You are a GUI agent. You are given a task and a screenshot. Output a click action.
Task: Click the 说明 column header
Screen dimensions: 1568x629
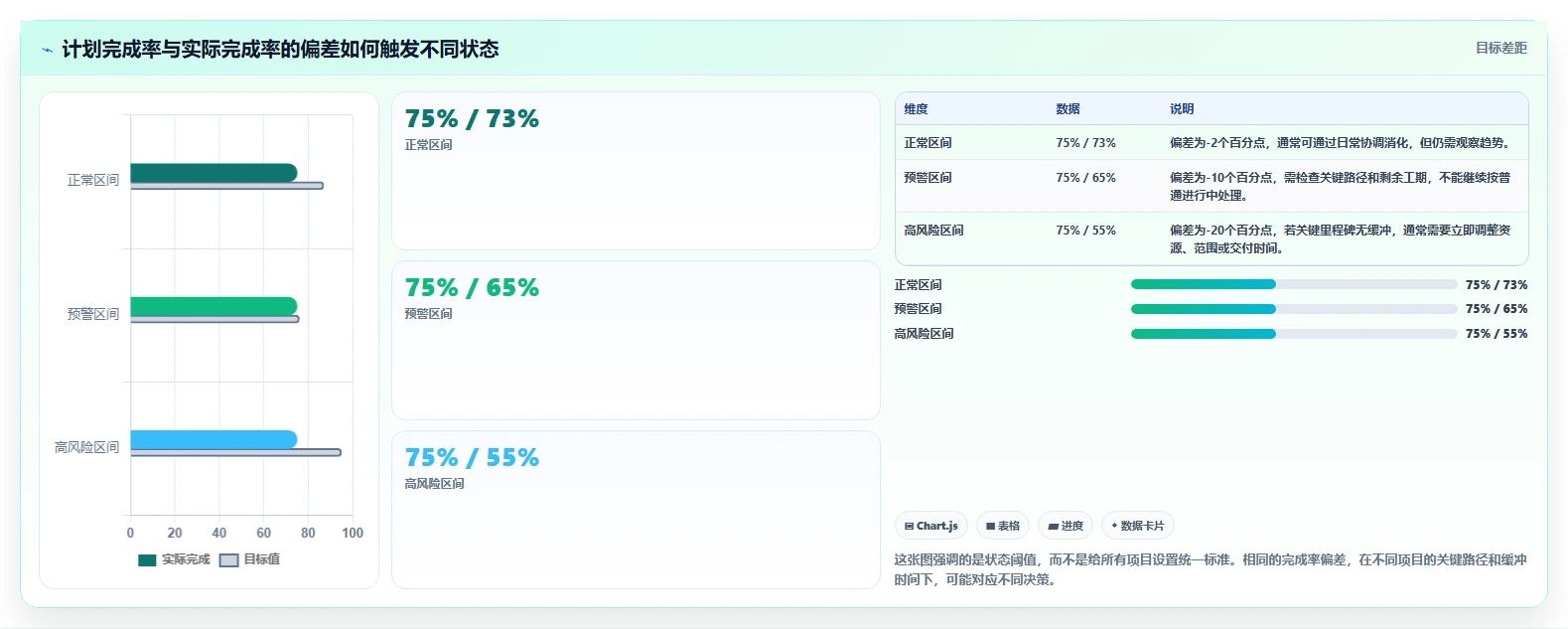click(1182, 109)
